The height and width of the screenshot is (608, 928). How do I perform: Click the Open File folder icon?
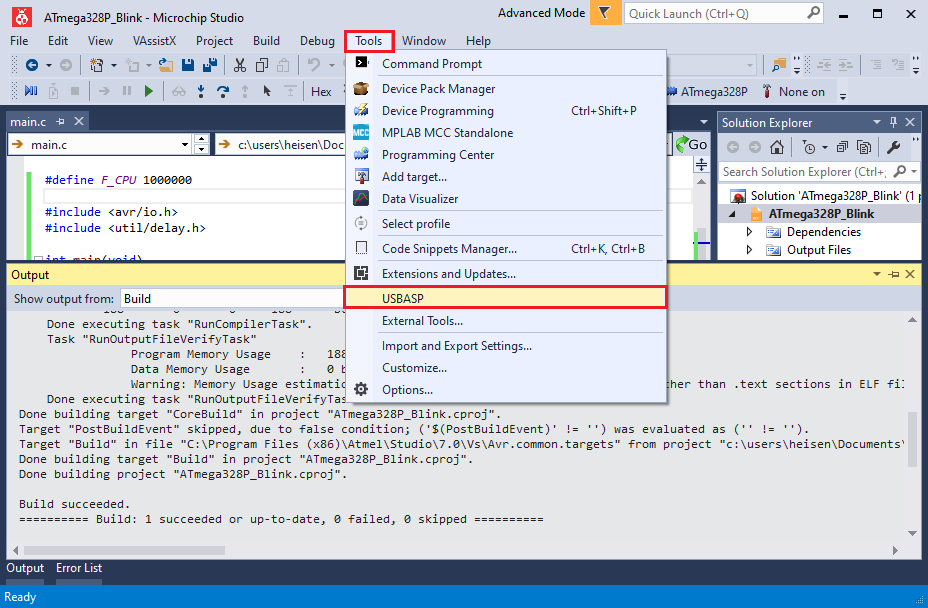click(x=166, y=65)
